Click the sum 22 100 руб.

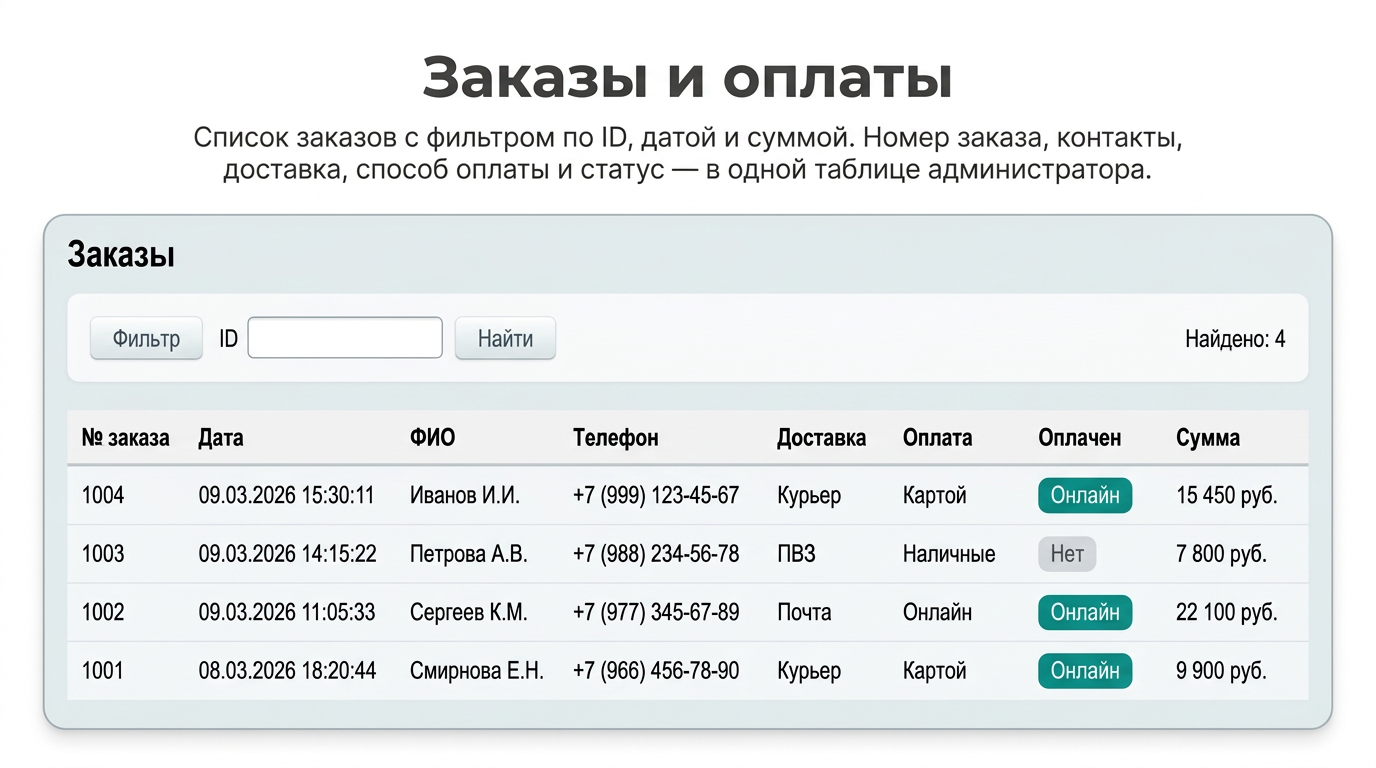1227,612
